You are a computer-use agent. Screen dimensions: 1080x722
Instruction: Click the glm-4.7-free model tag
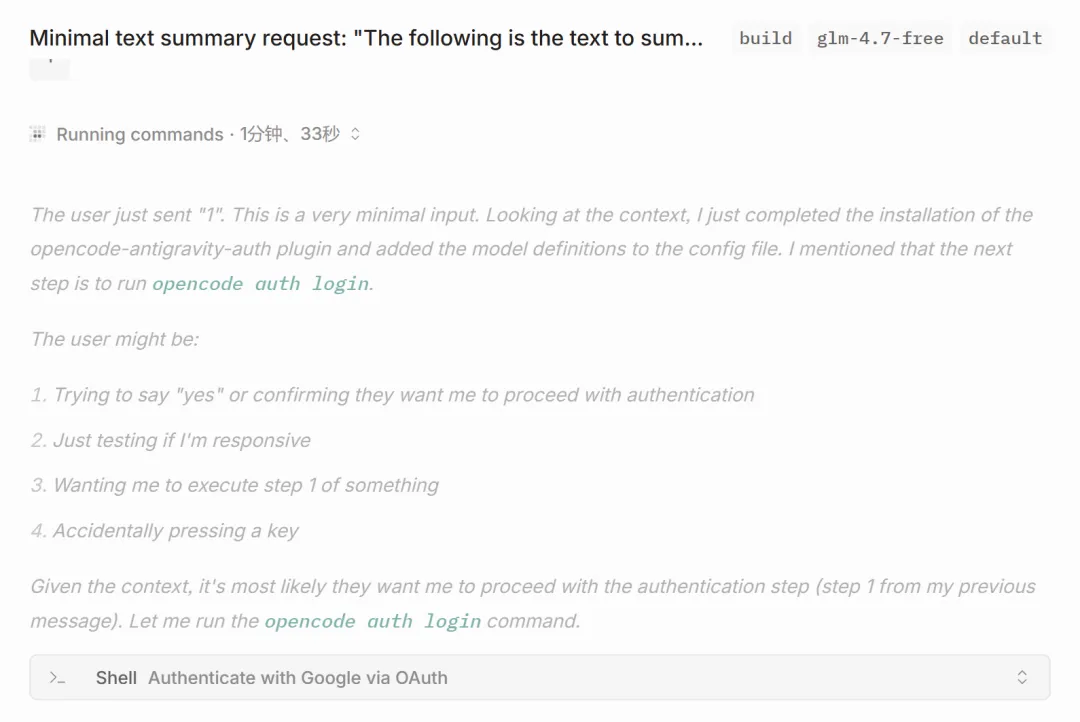[x=880, y=39]
